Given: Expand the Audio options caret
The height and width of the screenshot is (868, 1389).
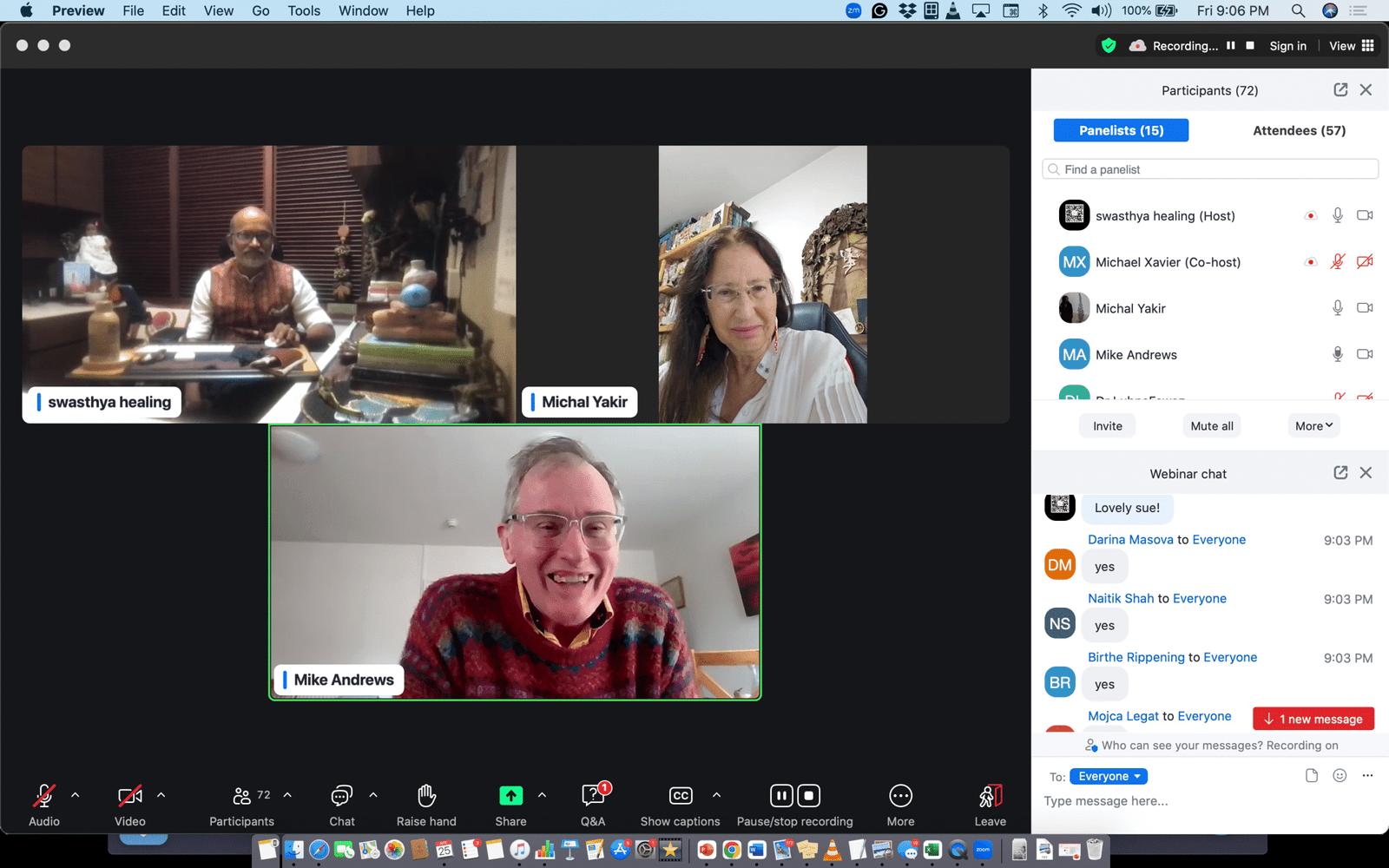Looking at the screenshot, I should (76, 794).
